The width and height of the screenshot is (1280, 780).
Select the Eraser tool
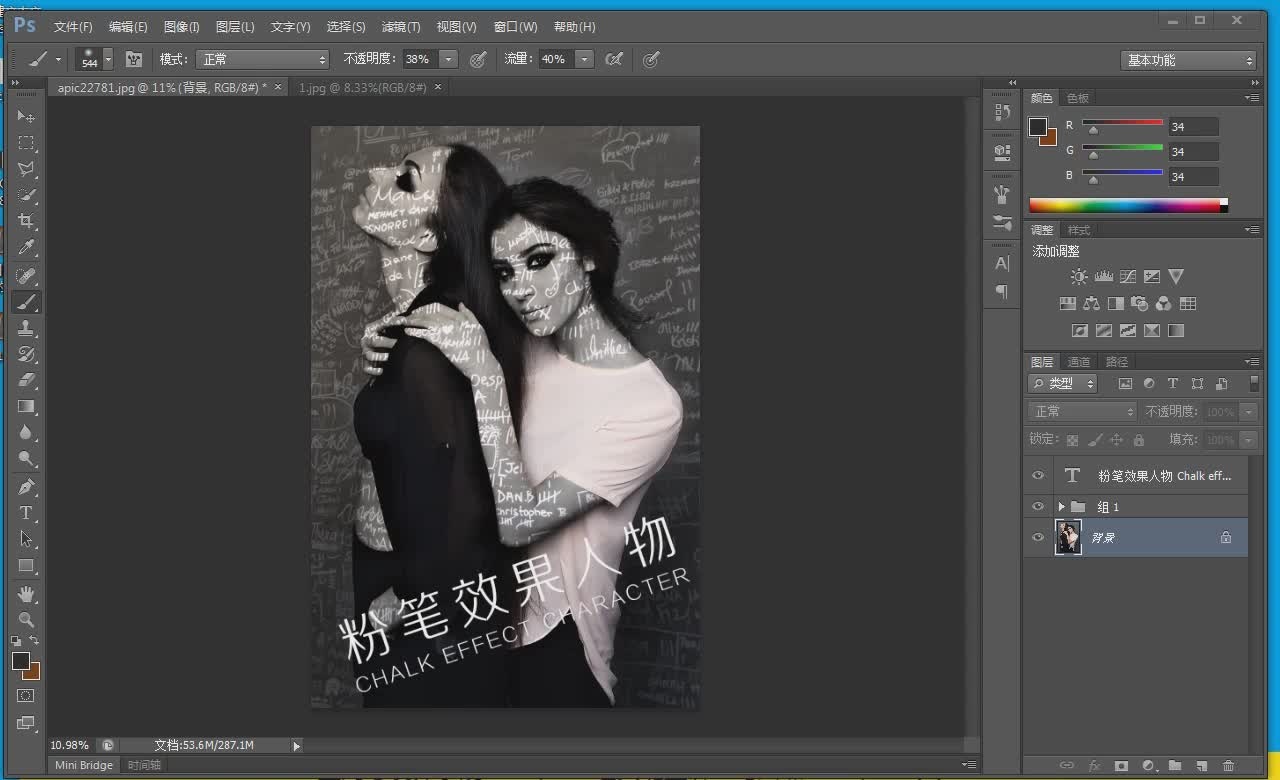[26, 380]
